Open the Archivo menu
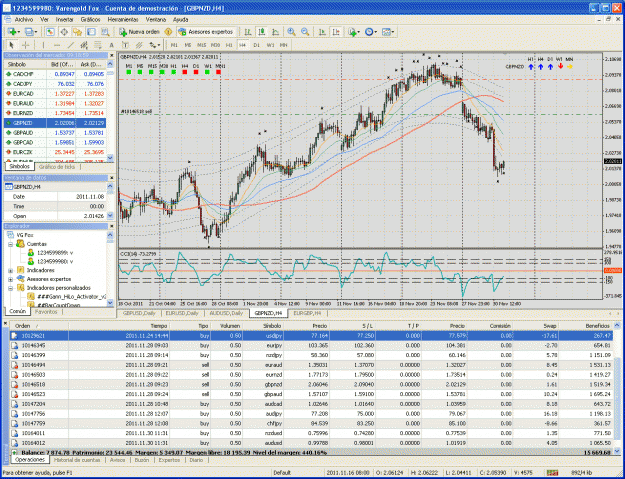625x479 pixels. [x=24, y=20]
